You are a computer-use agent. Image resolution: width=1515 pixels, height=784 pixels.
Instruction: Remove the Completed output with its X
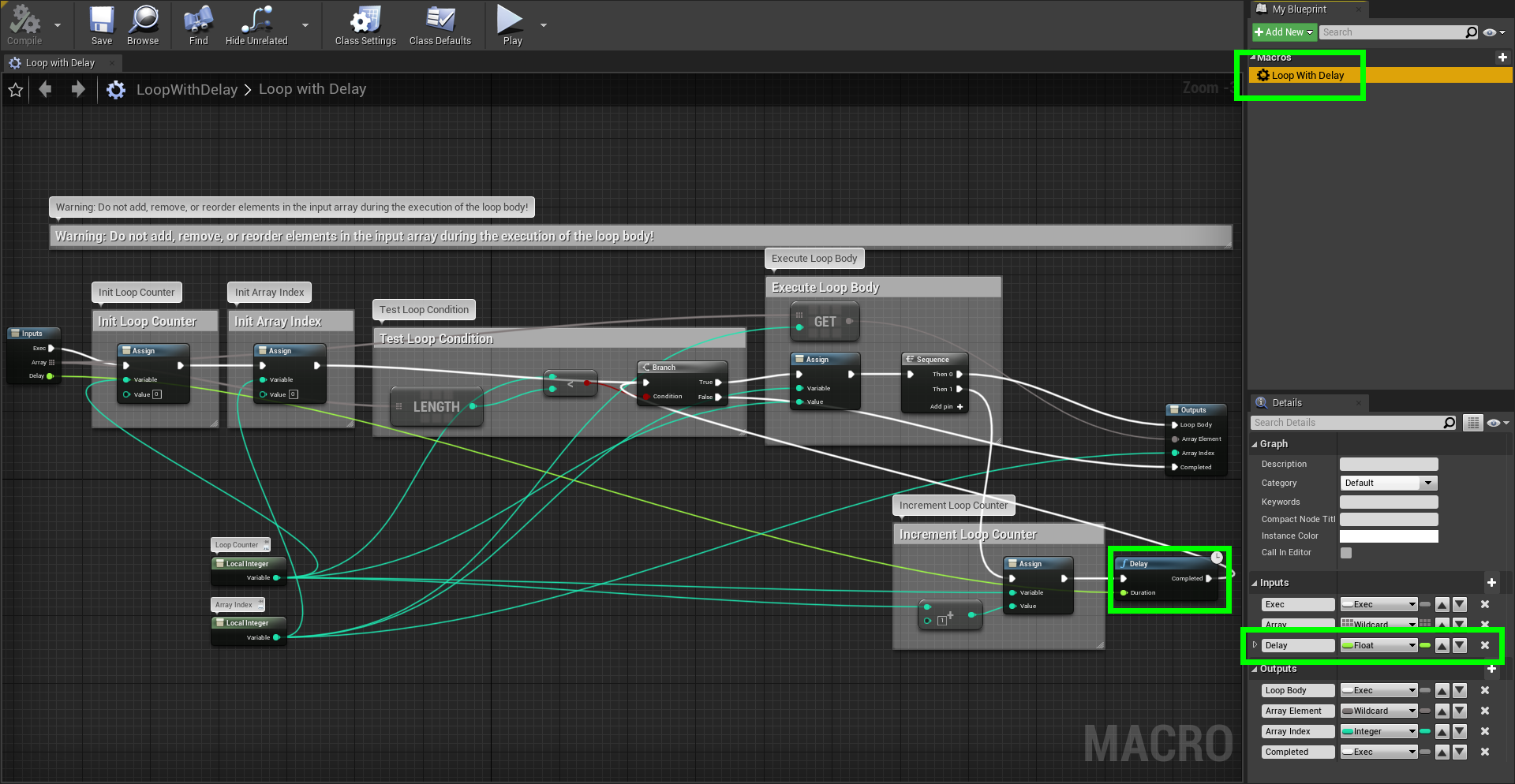[1485, 752]
